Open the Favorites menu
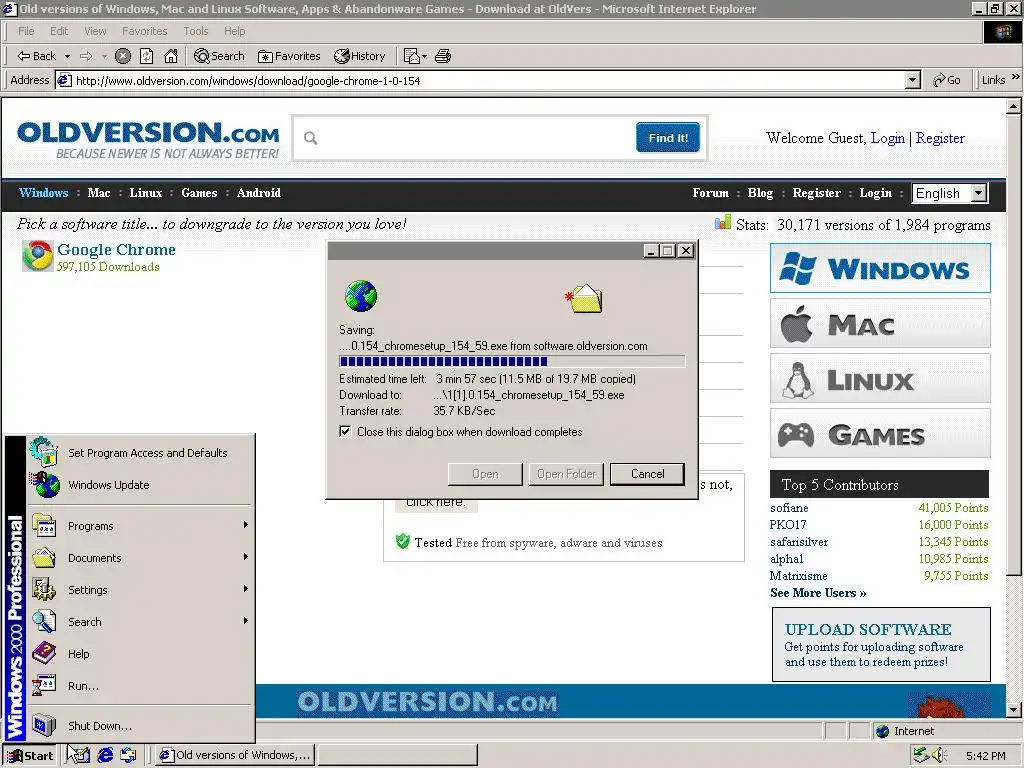The width and height of the screenshot is (1024, 768). coord(144,31)
